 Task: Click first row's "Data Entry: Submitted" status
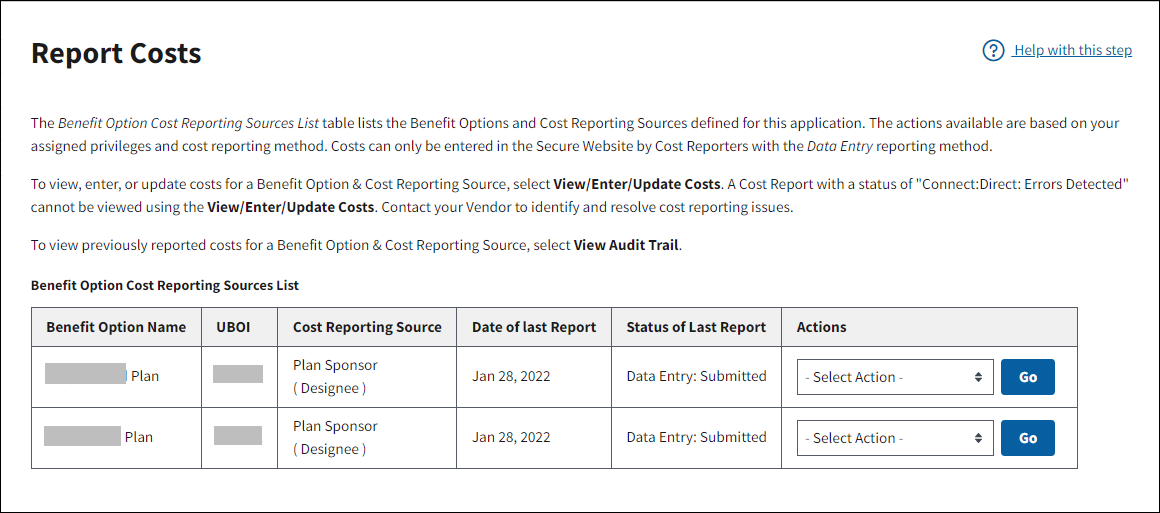[x=696, y=377]
